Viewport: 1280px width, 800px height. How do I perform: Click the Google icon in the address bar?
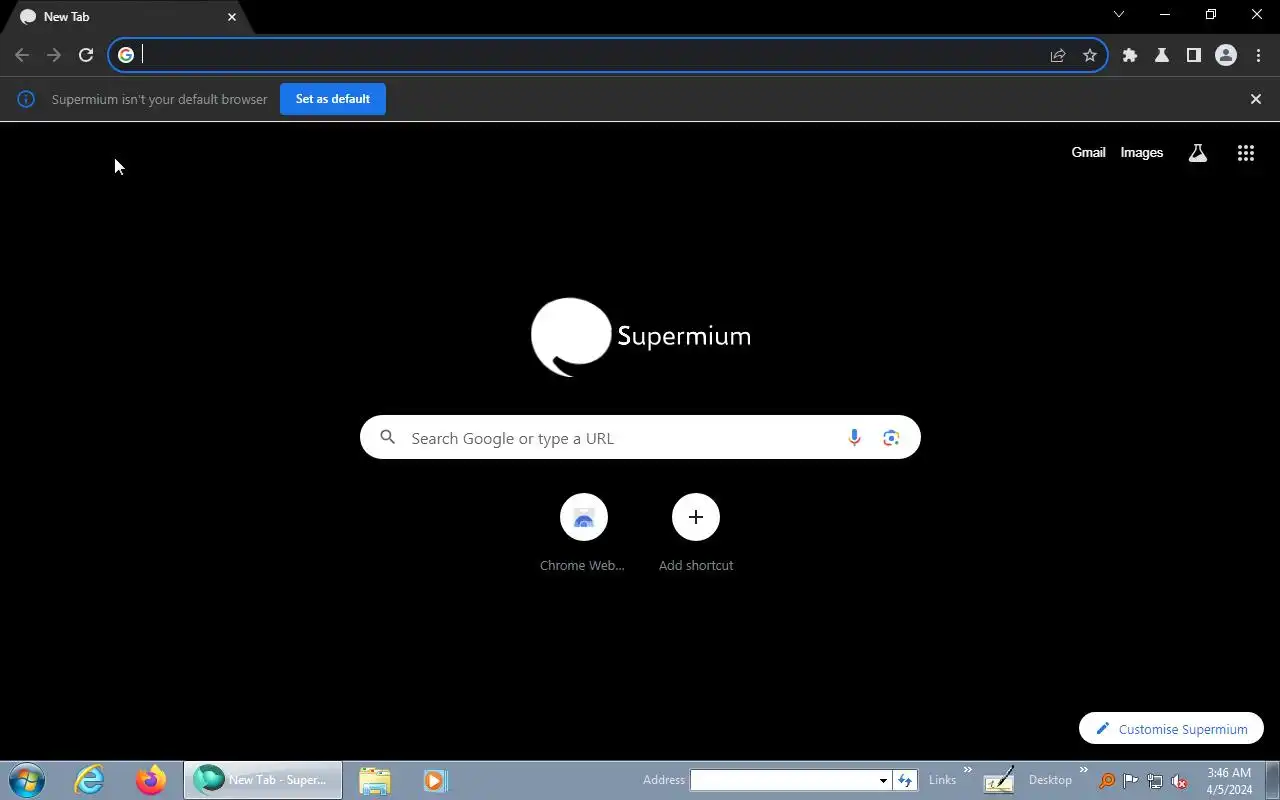126,55
